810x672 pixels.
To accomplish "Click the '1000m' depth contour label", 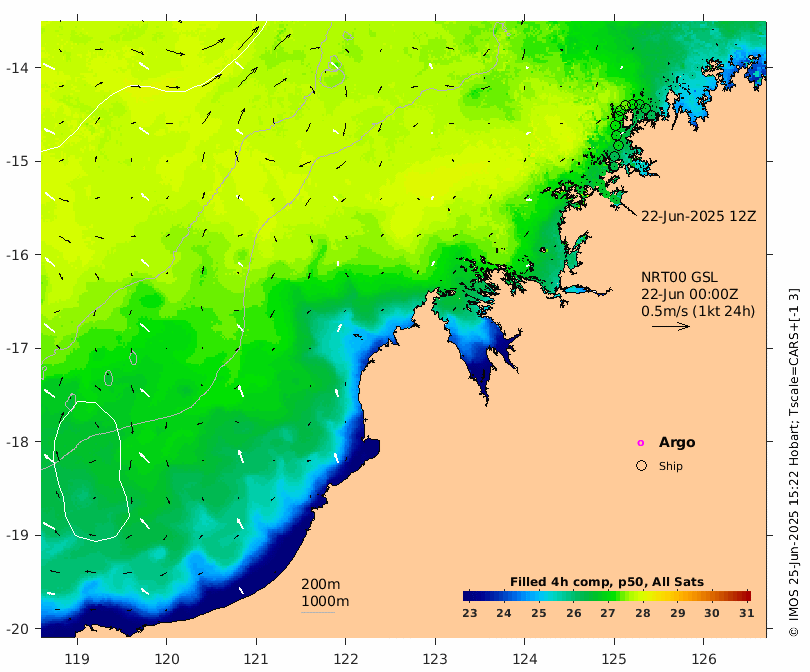I will (325, 601).
